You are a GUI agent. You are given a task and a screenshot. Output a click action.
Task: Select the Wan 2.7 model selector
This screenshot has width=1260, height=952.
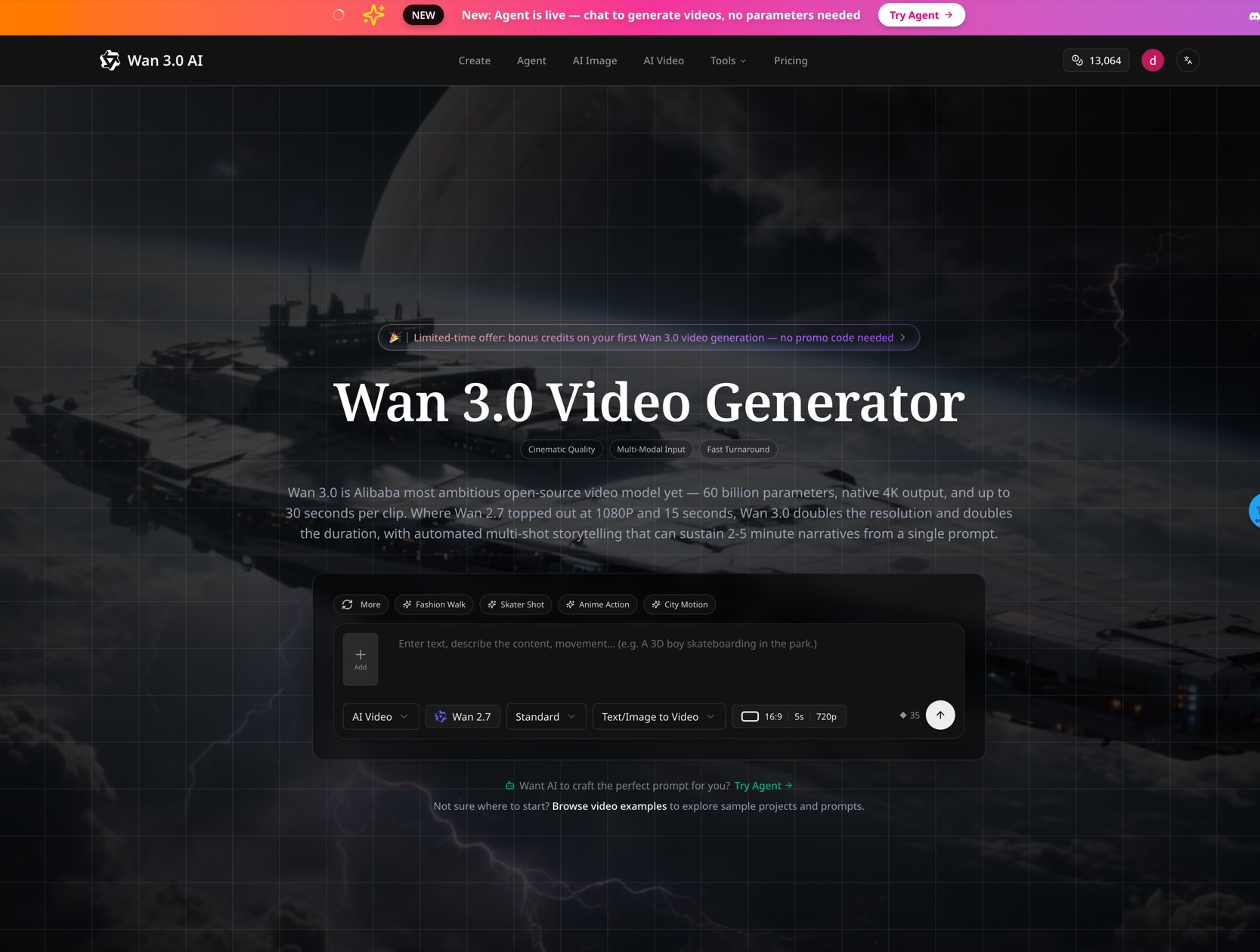point(463,716)
